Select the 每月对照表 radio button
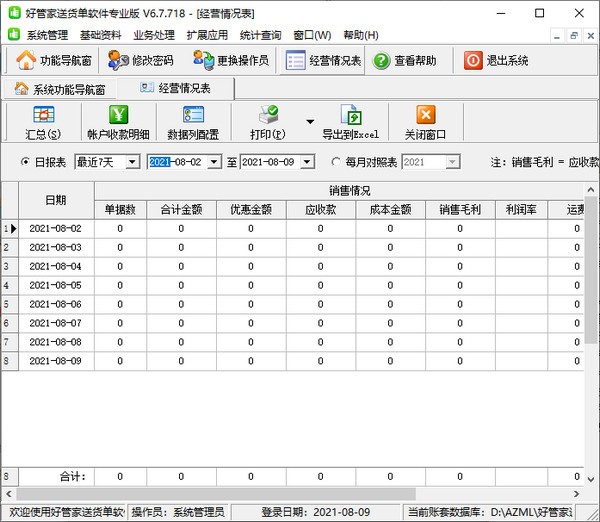Viewport: 600px width, 522px height. 336,162
